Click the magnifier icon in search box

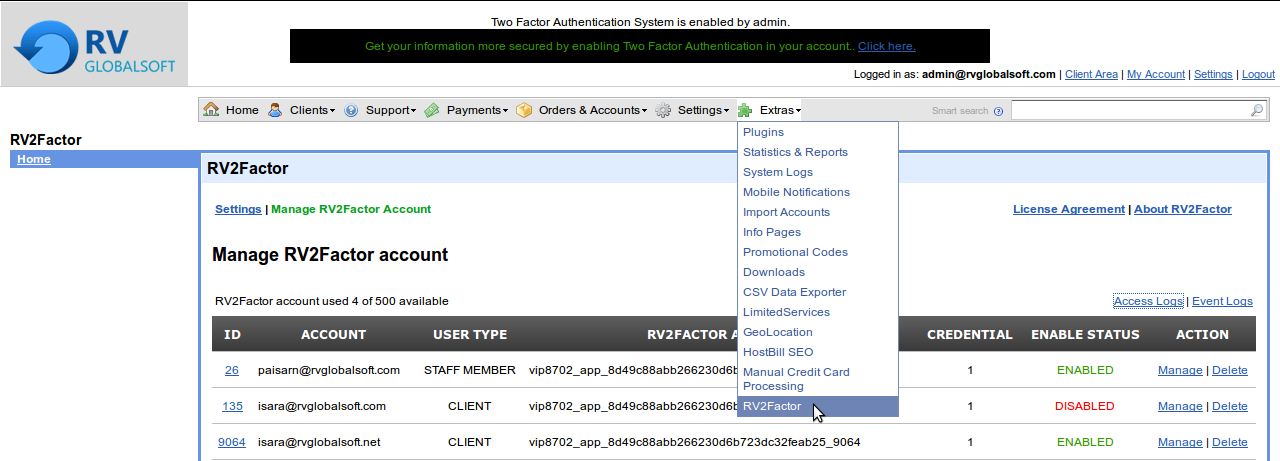click(1257, 110)
